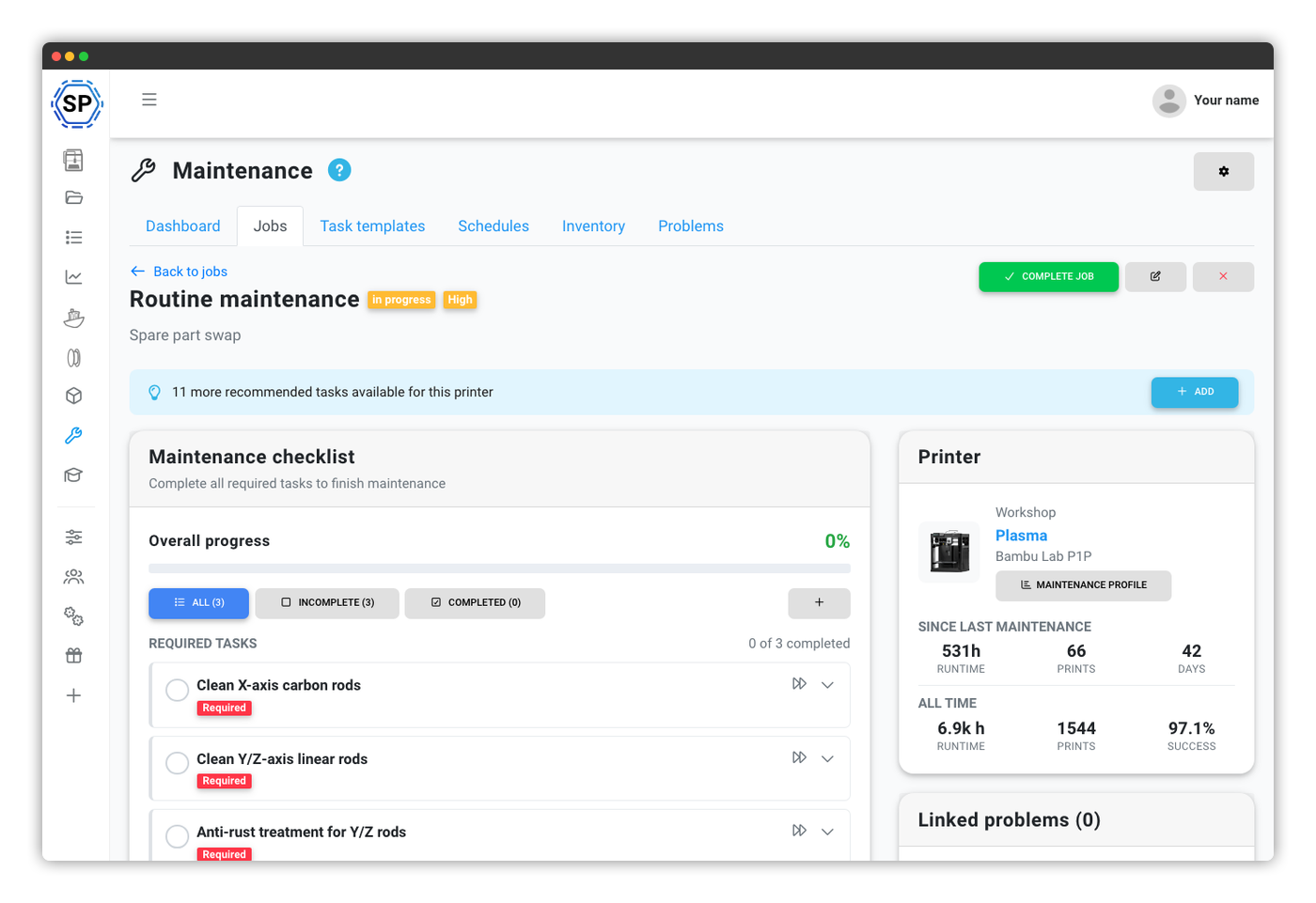Open the graduation cap sidebar icon
The width and height of the screenshot is (1316, 903).
[x=73, y=475]
